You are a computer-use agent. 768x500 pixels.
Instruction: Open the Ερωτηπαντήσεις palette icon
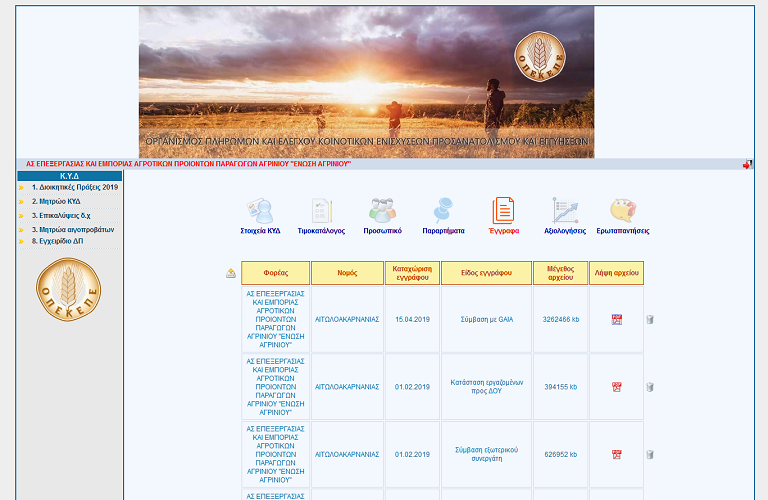(x=623, y=211)
